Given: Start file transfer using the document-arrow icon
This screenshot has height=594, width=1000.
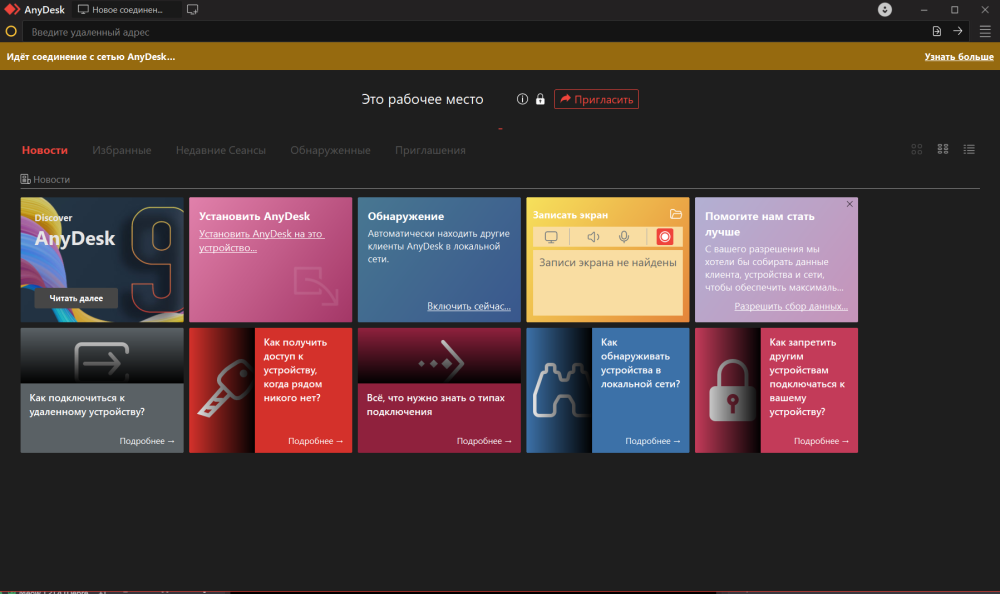Looking at the screenshot, I should [936, 31].
